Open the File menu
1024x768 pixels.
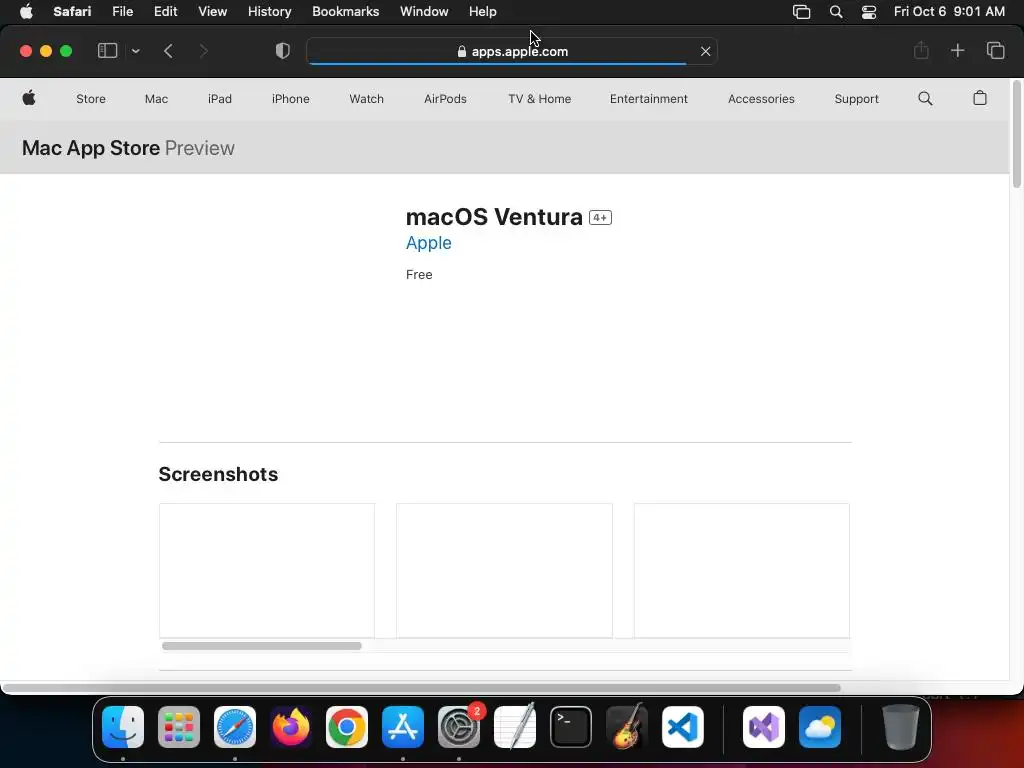point(122,12)
